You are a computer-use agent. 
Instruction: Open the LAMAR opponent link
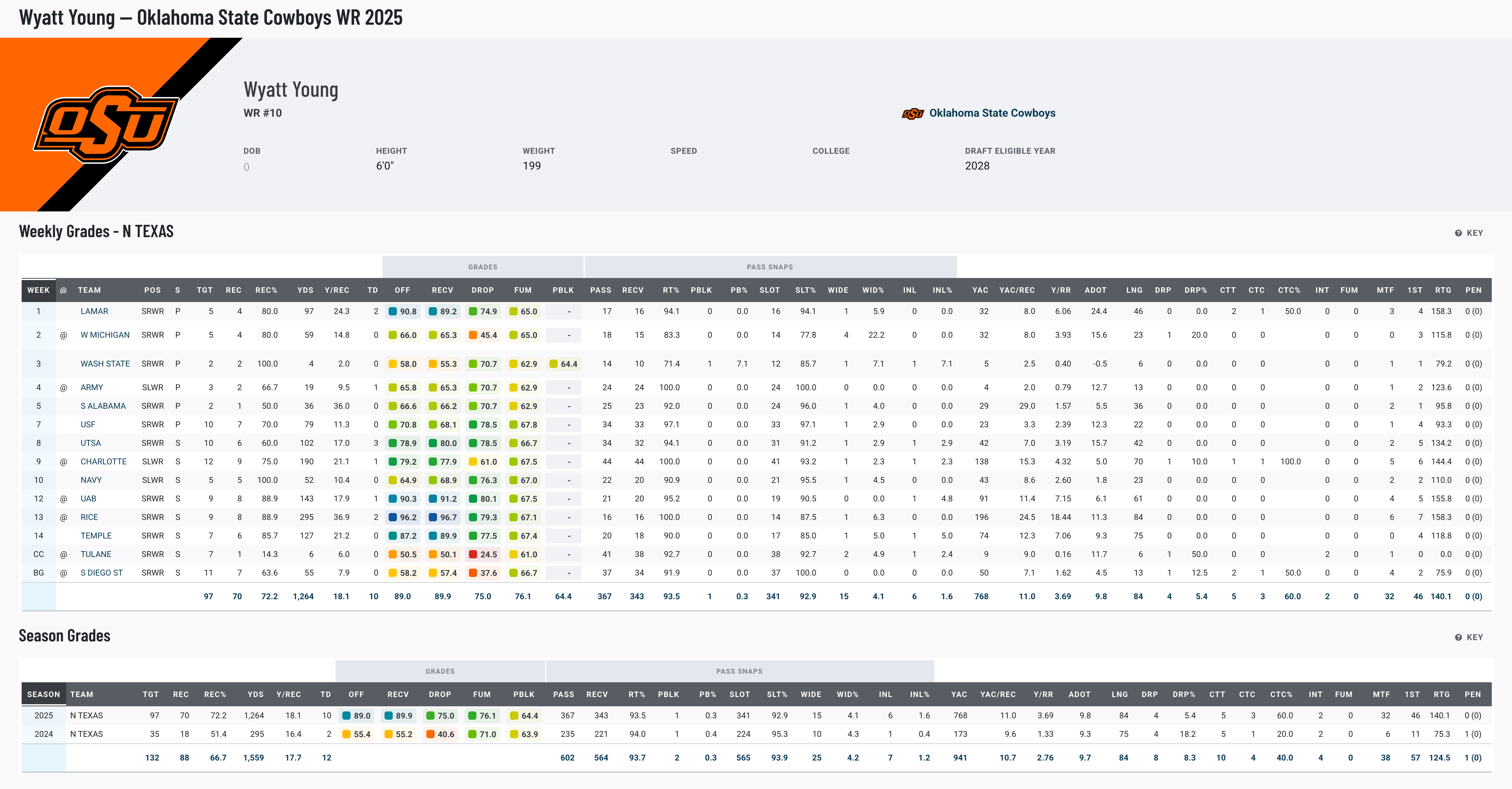[94, 311]
